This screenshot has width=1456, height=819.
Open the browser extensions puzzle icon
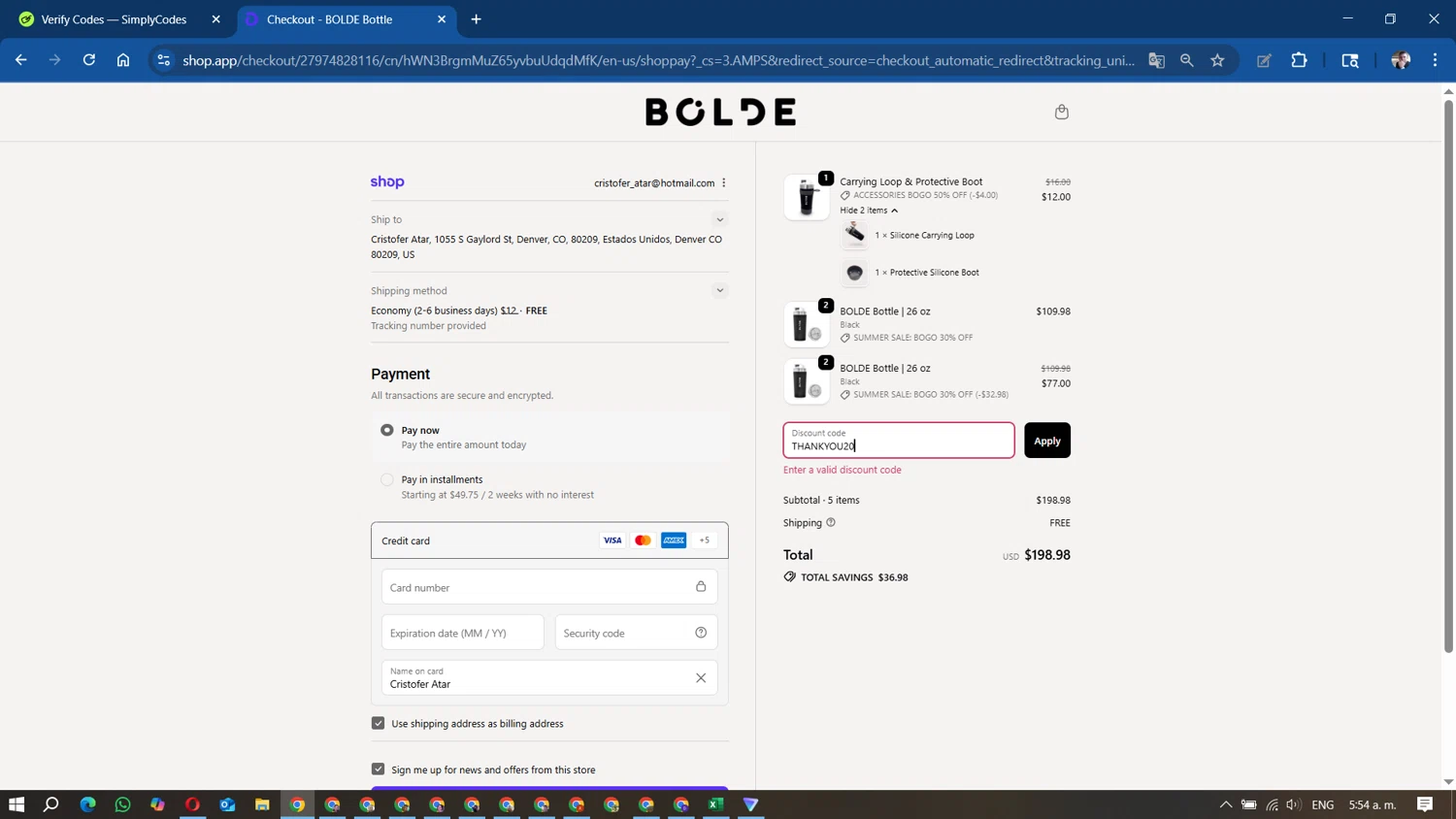(1299, 60)
